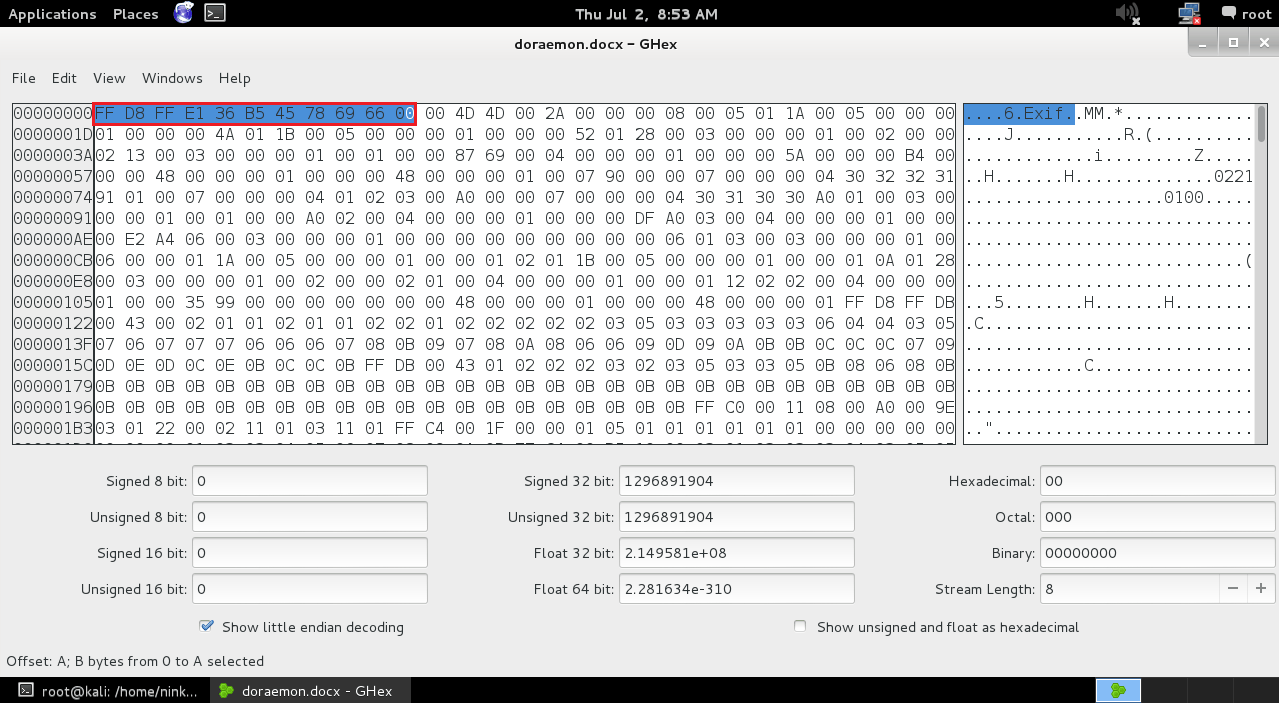Decrease Stream Length with minus button
Screen dimensions: 1279x703
(x=1233, y=589)
